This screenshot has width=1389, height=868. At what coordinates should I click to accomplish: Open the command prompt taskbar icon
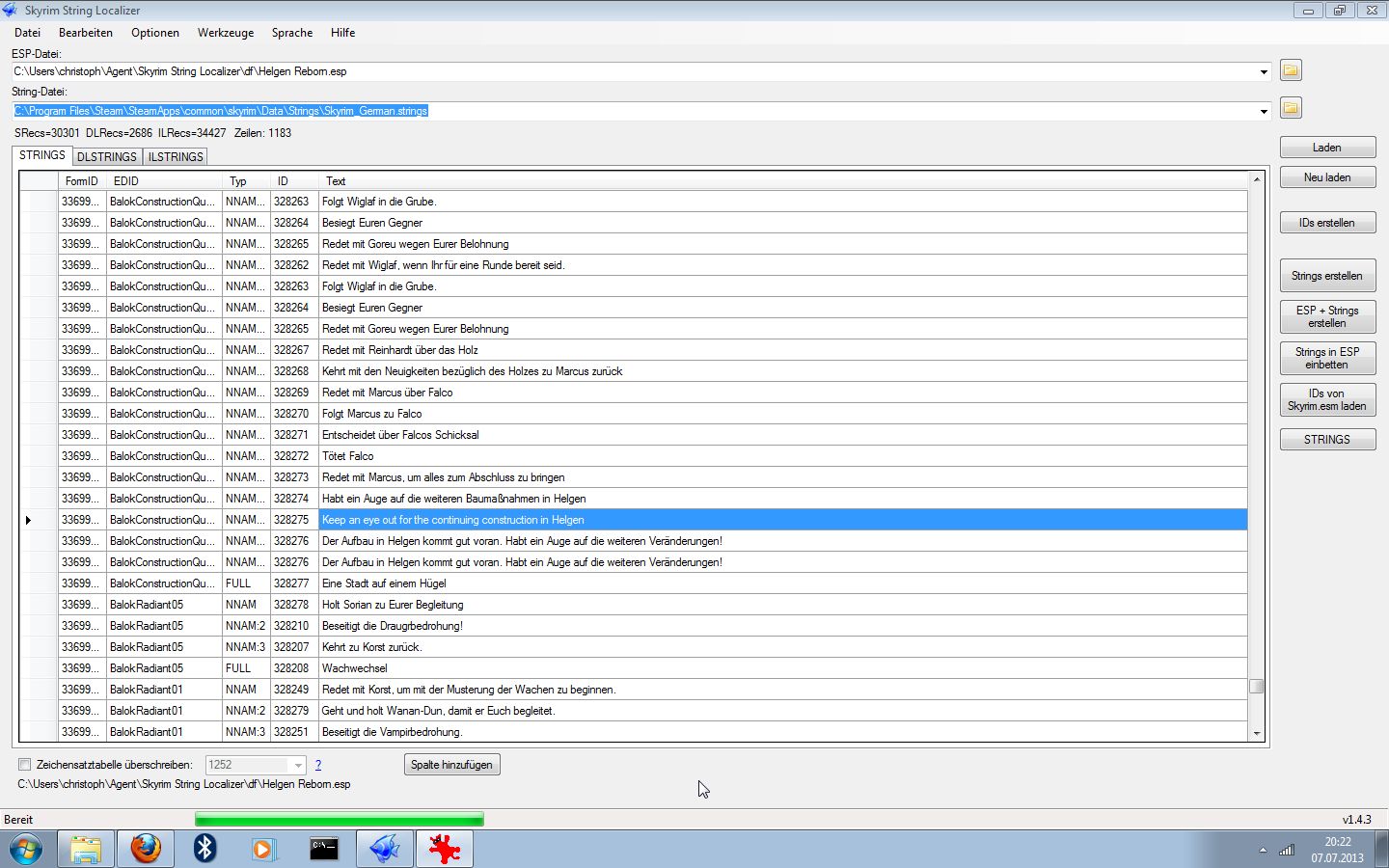pos(324,849)
